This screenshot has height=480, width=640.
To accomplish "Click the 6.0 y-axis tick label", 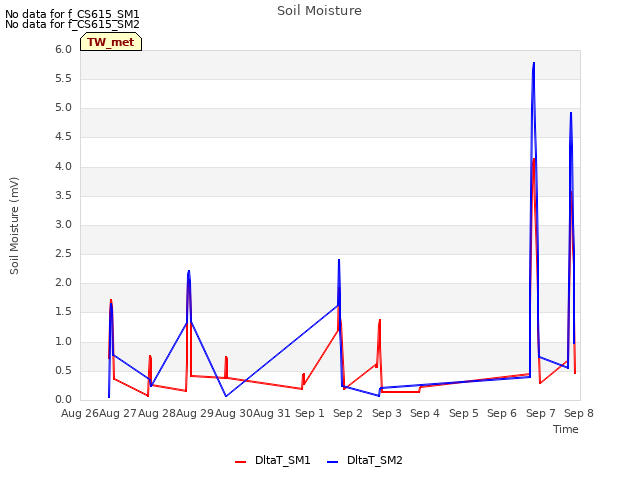I will (x=63, y=50).
